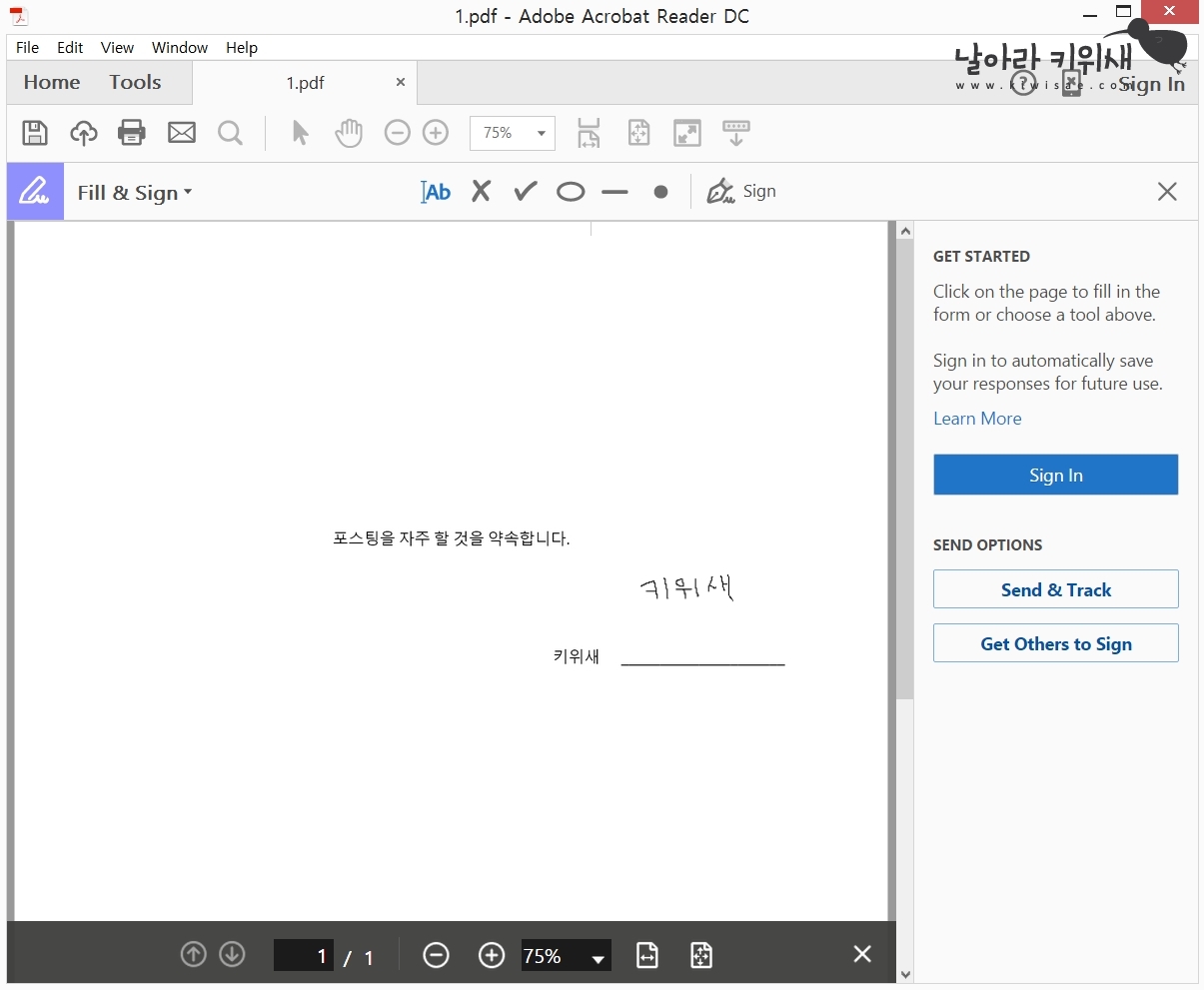
Task: Fit full page icon in bottom bar
Action: tap(701, 955)
